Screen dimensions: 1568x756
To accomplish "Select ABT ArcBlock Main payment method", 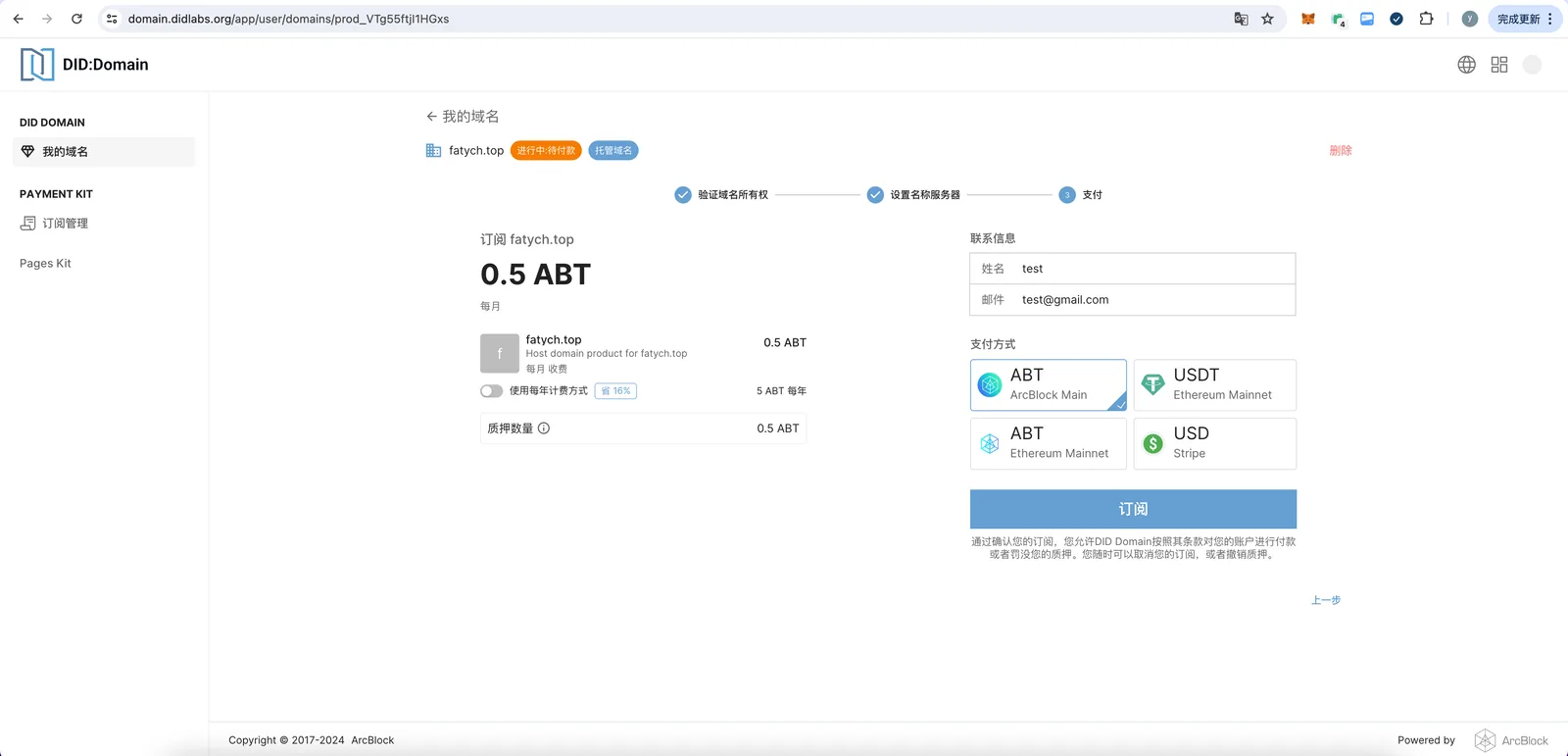I will click(x=1049, y=385).
